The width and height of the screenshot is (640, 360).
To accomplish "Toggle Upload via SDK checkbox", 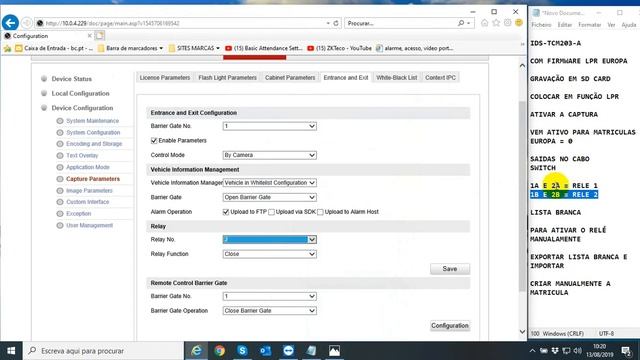I will click(x=271, y=212).
